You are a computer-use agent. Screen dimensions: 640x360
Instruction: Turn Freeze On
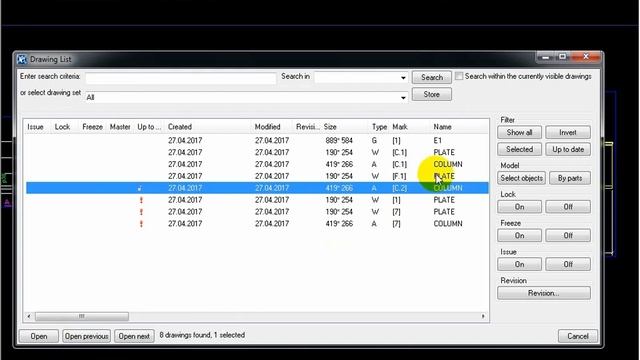pos(519,236)
